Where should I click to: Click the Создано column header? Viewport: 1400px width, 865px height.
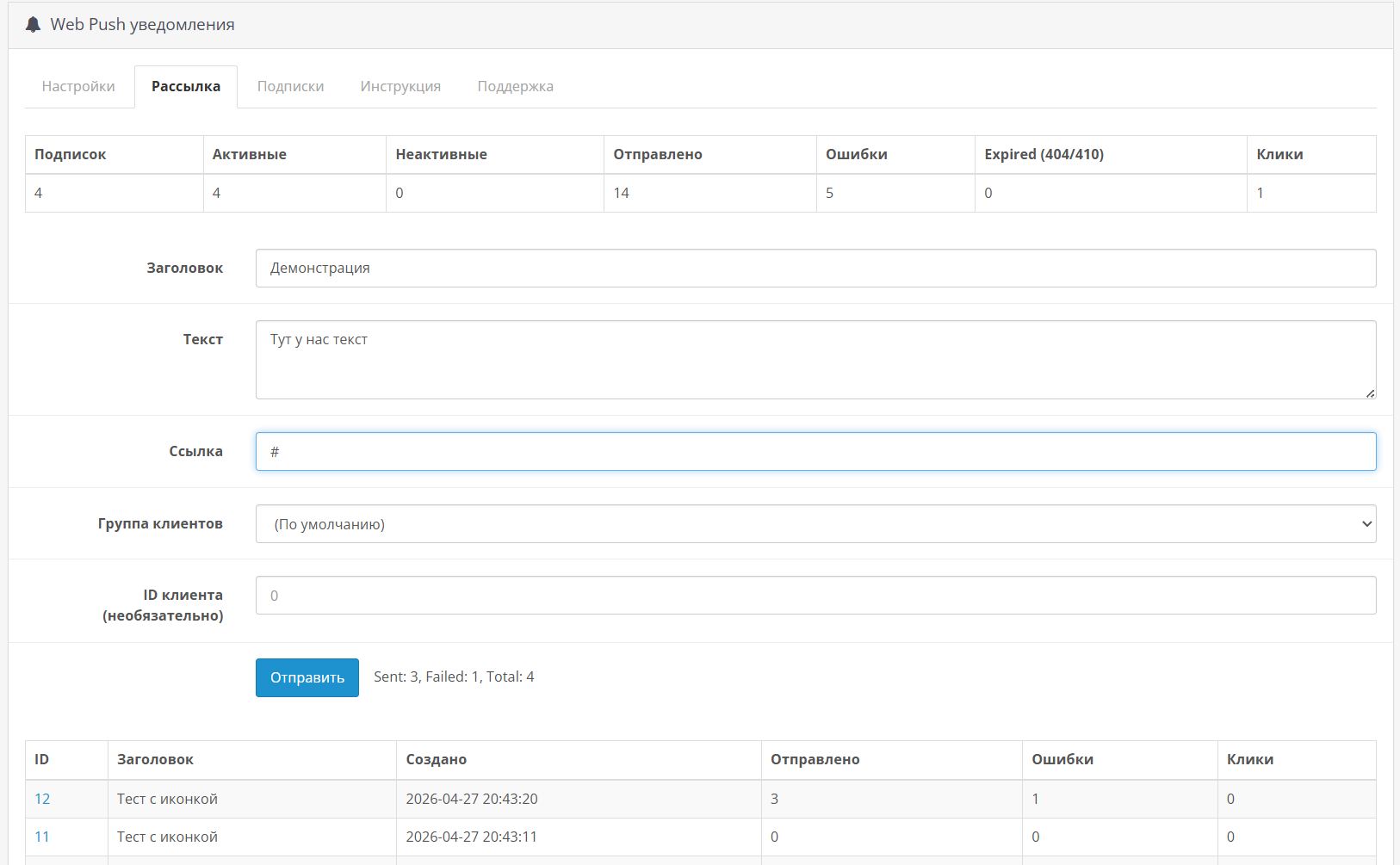437,759
